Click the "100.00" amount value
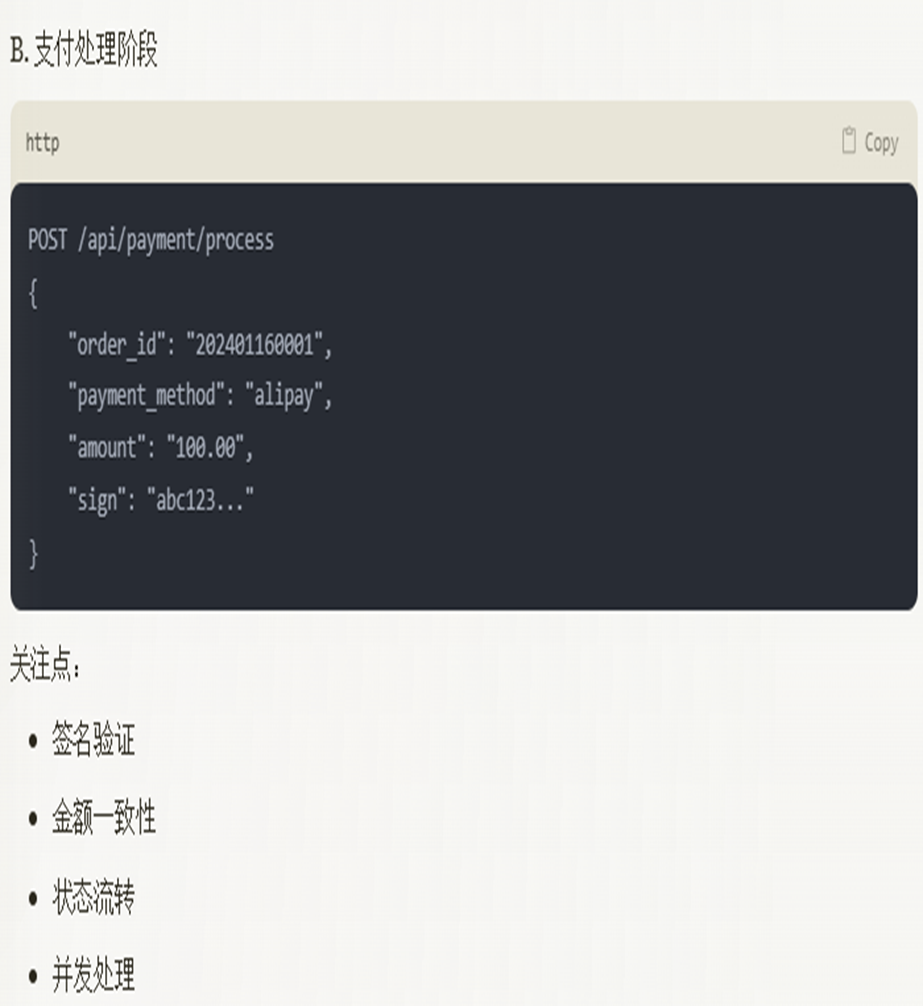Screen dimensions: 923x1006 click(x=205, y=447)
